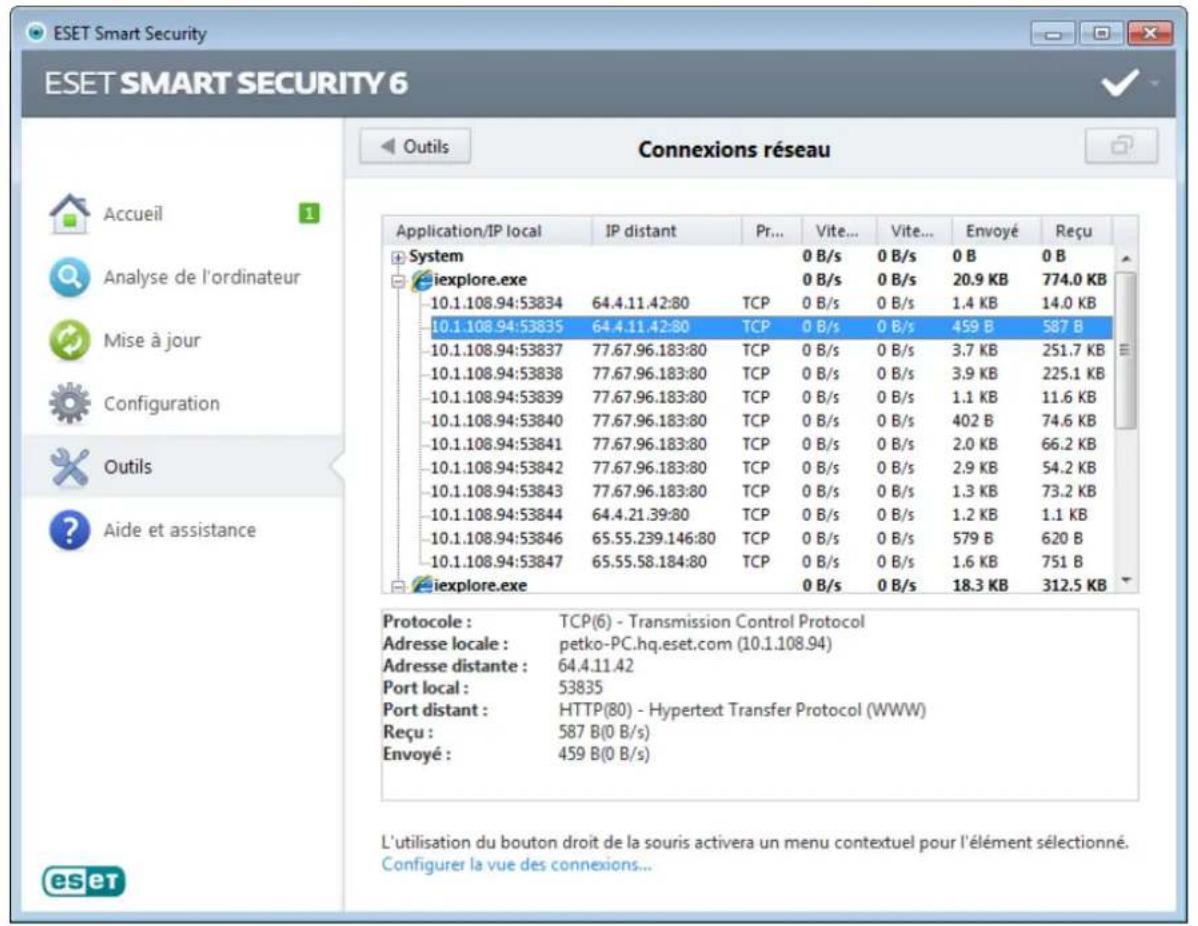Image resolution: width=1198 pixels, height=926 pixels.
Task: Click remote IP 64.4.21.39:80 cell
Action: [640, 515]
